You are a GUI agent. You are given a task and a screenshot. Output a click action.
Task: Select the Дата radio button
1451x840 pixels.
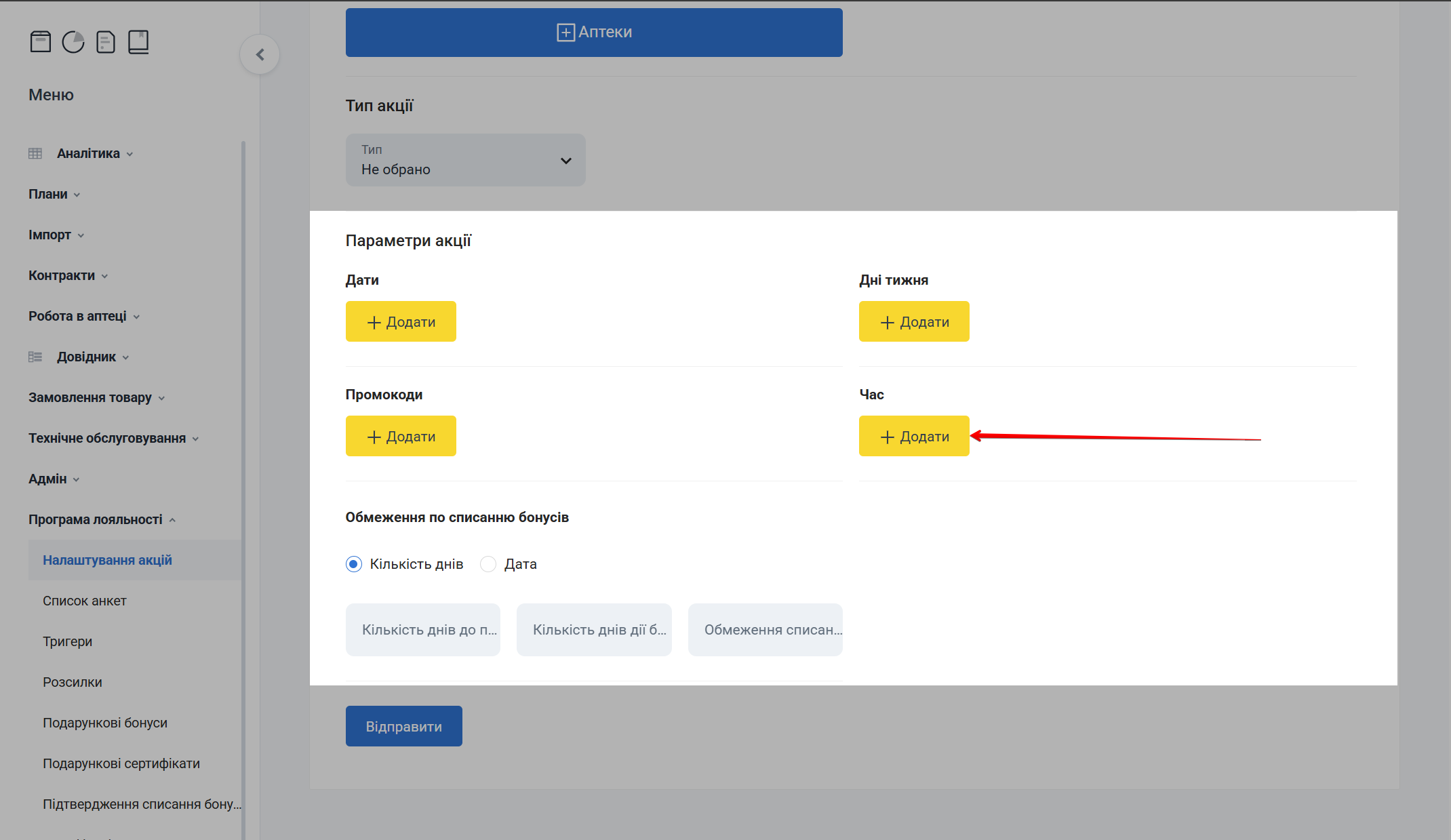coord(488,563)
